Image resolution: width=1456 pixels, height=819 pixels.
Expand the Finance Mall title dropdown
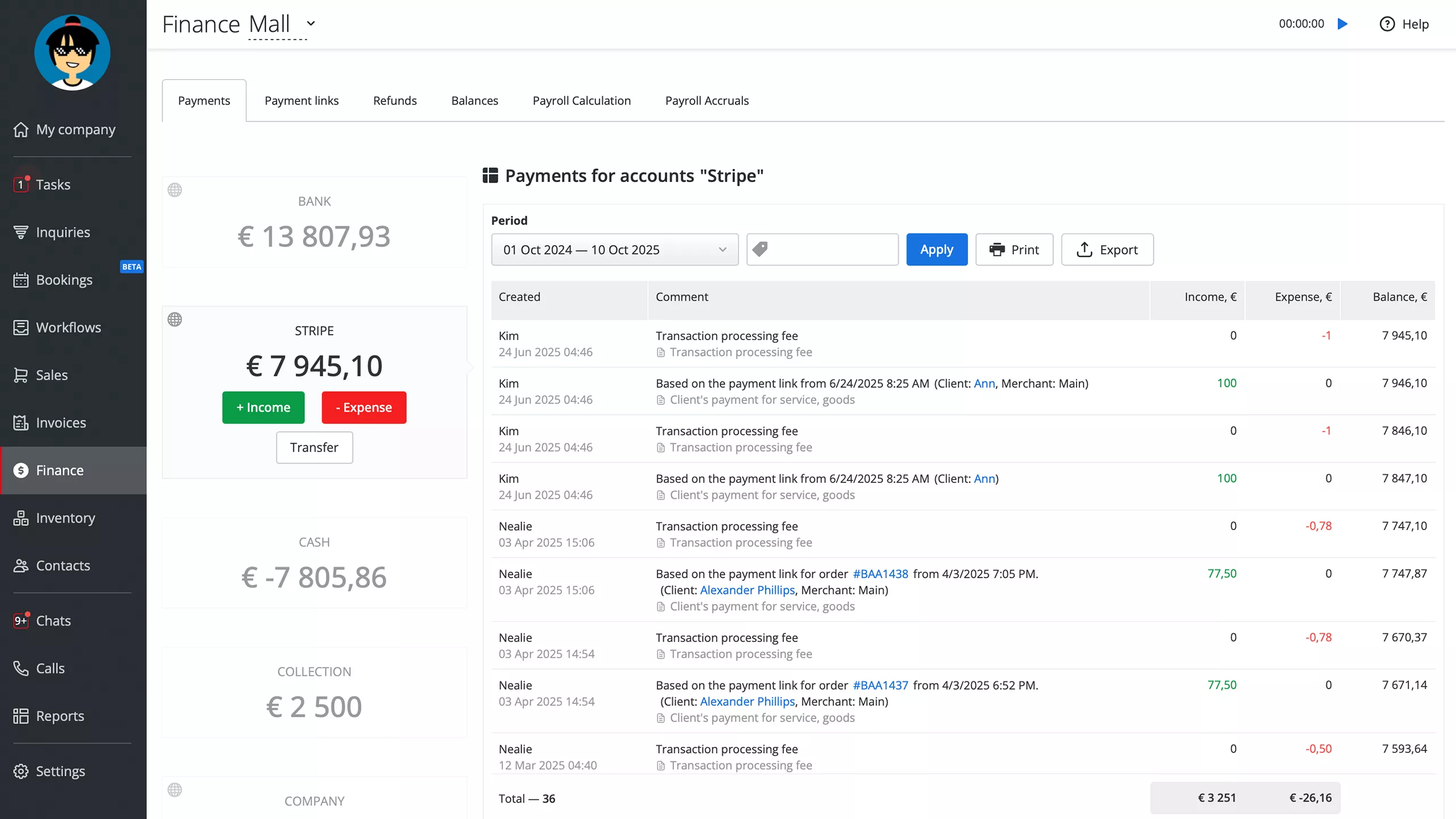pyautogui.click(x=311, y=24)
